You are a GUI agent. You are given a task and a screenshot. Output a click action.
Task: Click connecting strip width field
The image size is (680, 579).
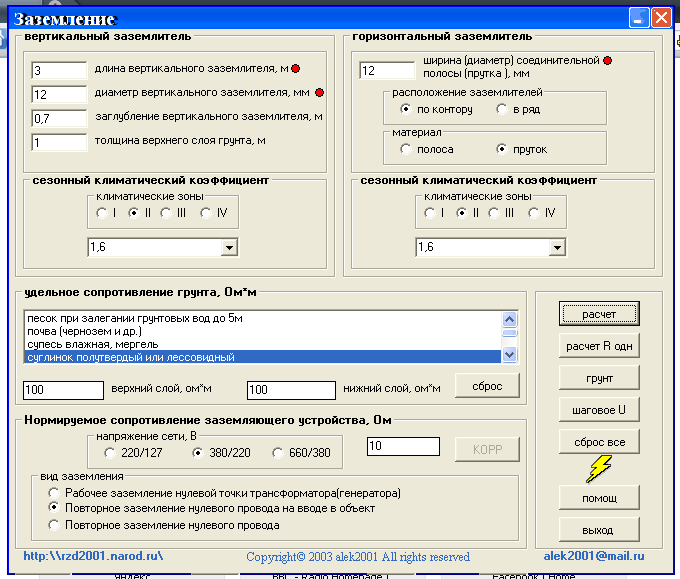[x=387, y=70]
